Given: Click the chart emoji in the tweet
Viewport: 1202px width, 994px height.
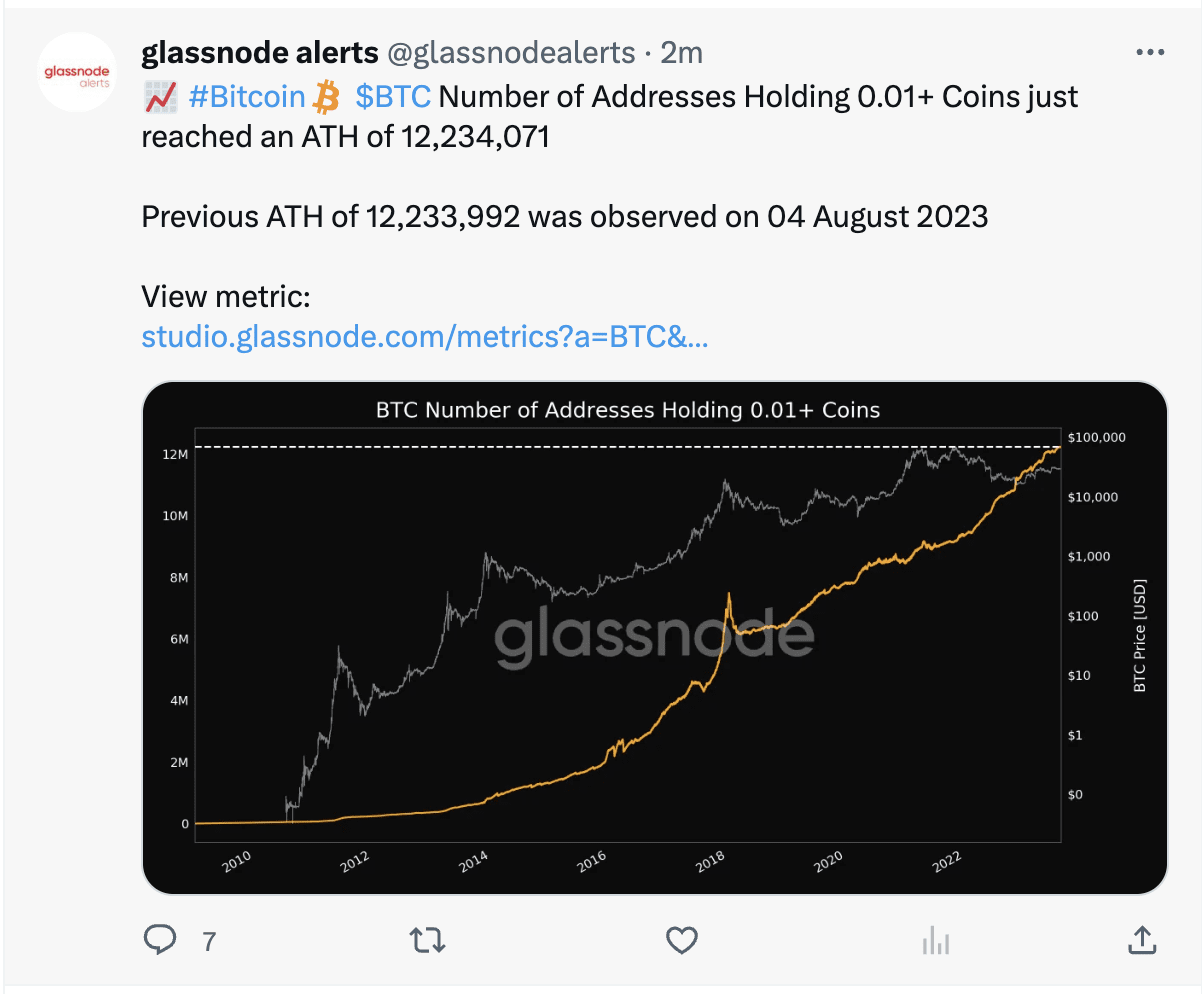Looking at the screenshot, I should tap(161, 95).
